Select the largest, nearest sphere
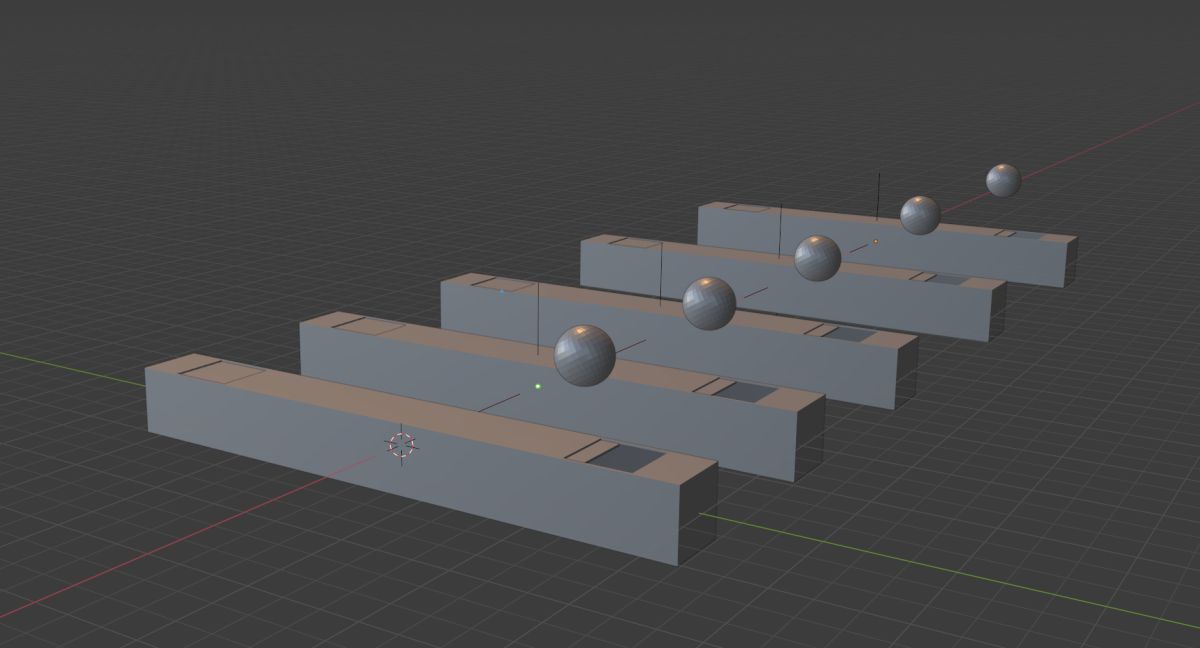This screenshot has width=1200, height=648. [584, 355]
